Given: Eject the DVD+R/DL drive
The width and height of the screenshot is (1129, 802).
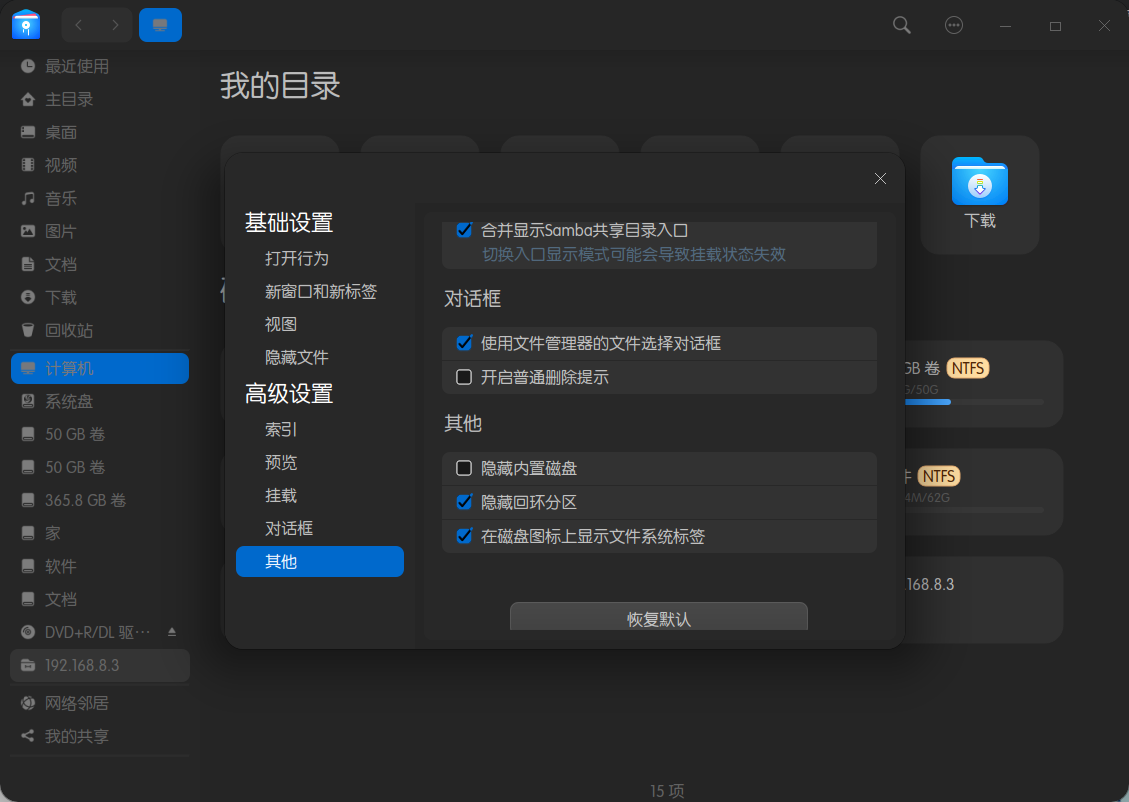Looking at the screenshot, I should [172, 632].
